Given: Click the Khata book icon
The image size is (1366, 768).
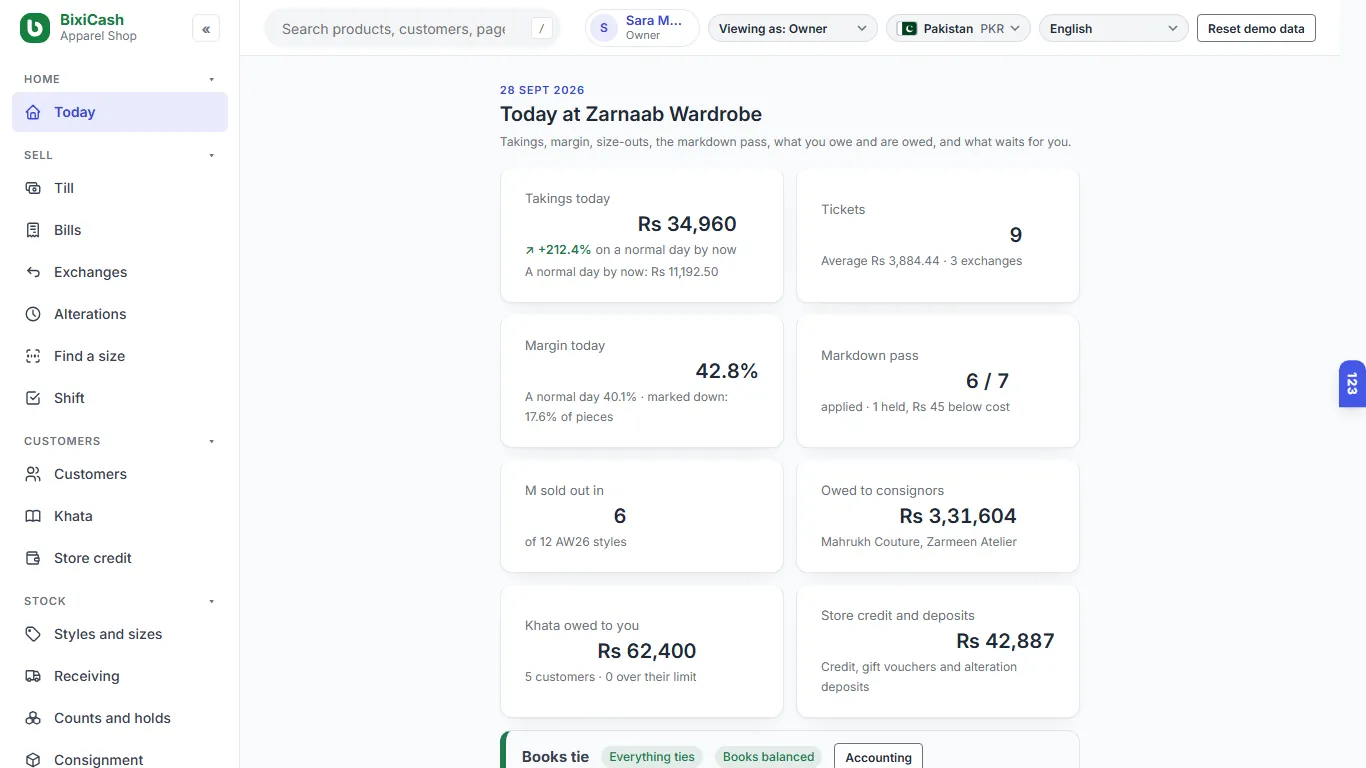Looking at the screenshot, I should pos(34,516).
